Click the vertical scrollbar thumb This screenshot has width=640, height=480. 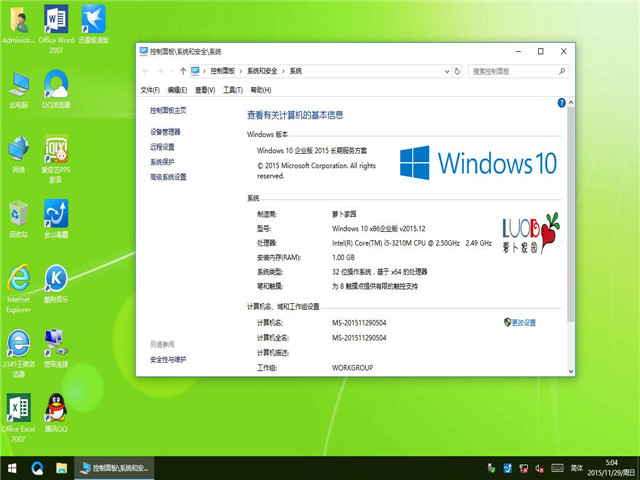[571, 214]
